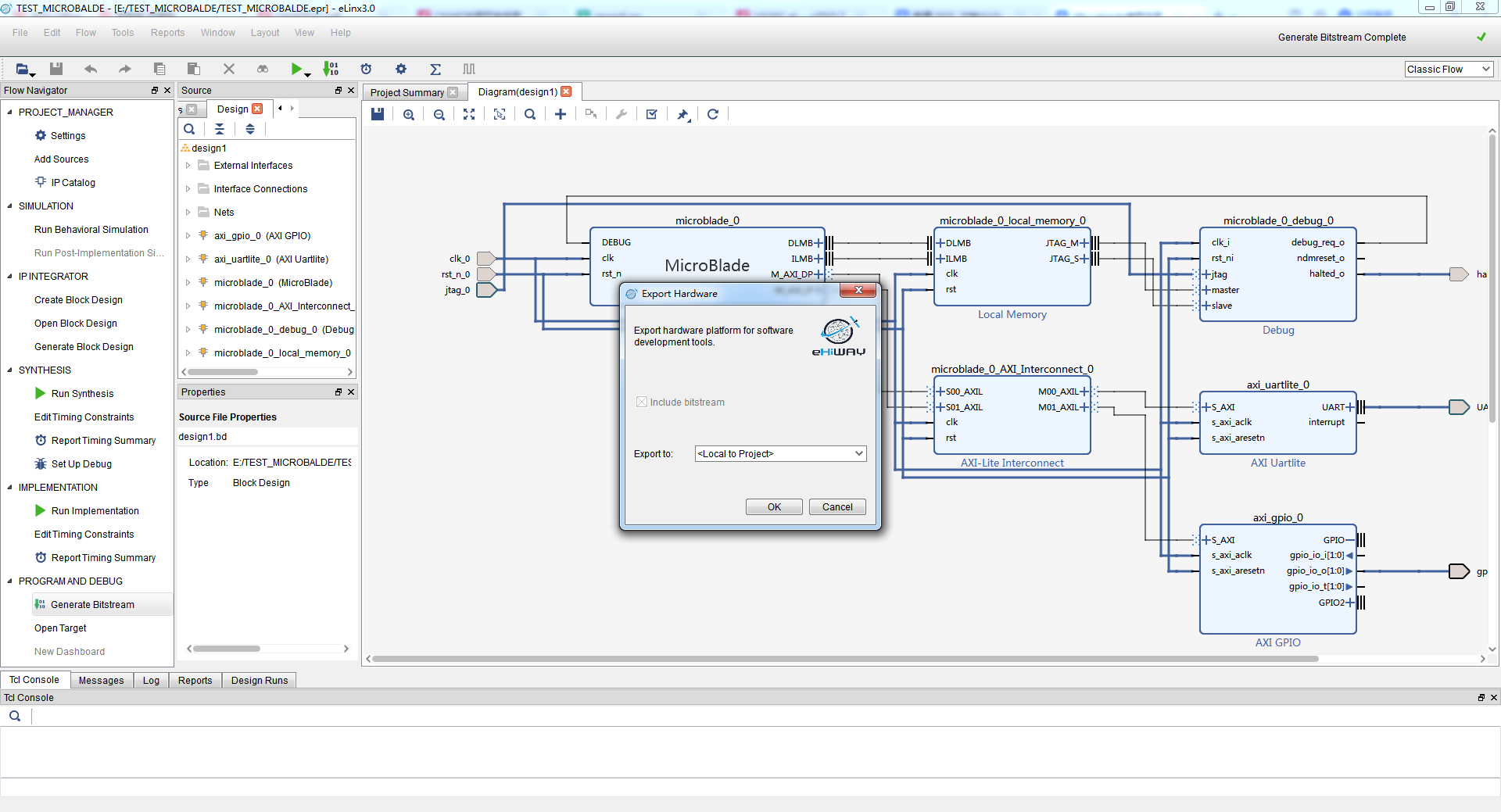Zoom in on the block diagram
The image size is (1501, 812).
click(408, 114)
